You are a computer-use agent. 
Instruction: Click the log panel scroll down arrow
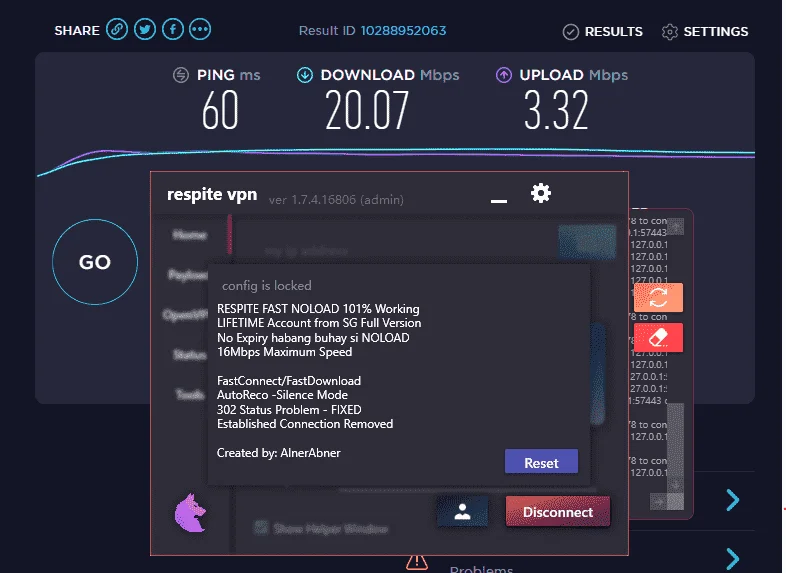tap(675, 485)
